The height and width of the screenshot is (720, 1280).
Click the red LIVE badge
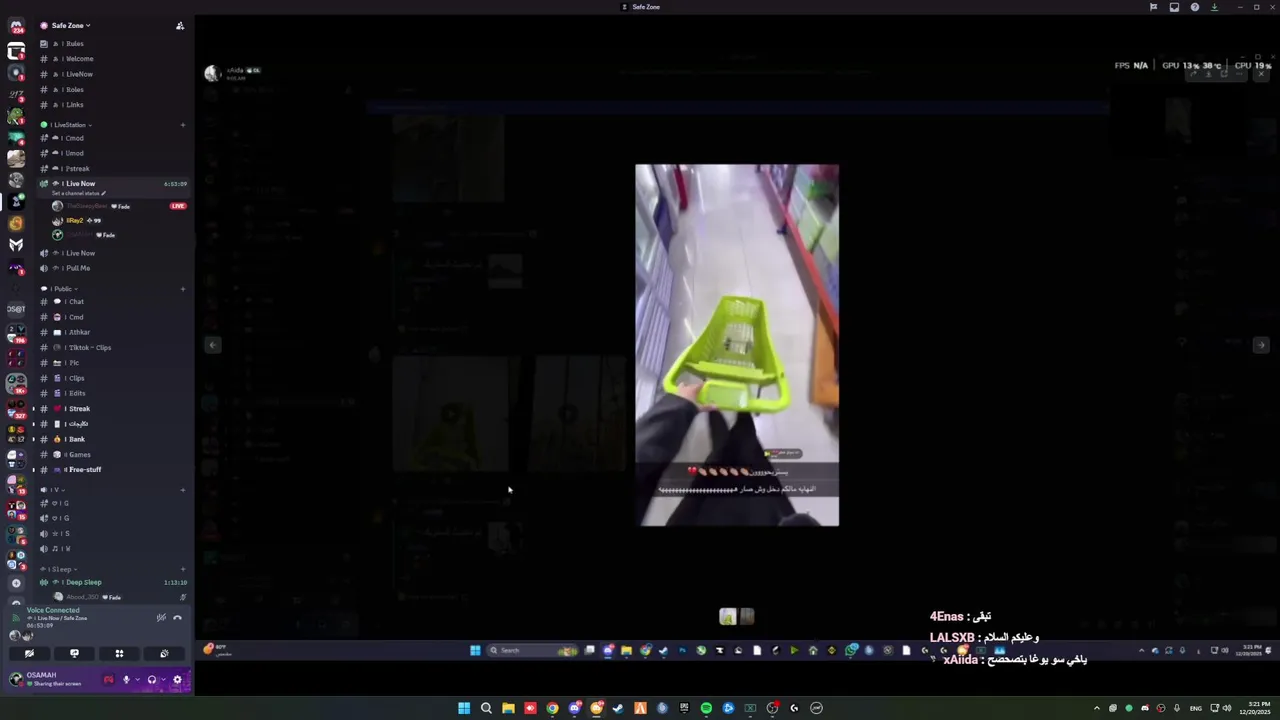click(x=178, y=206)
